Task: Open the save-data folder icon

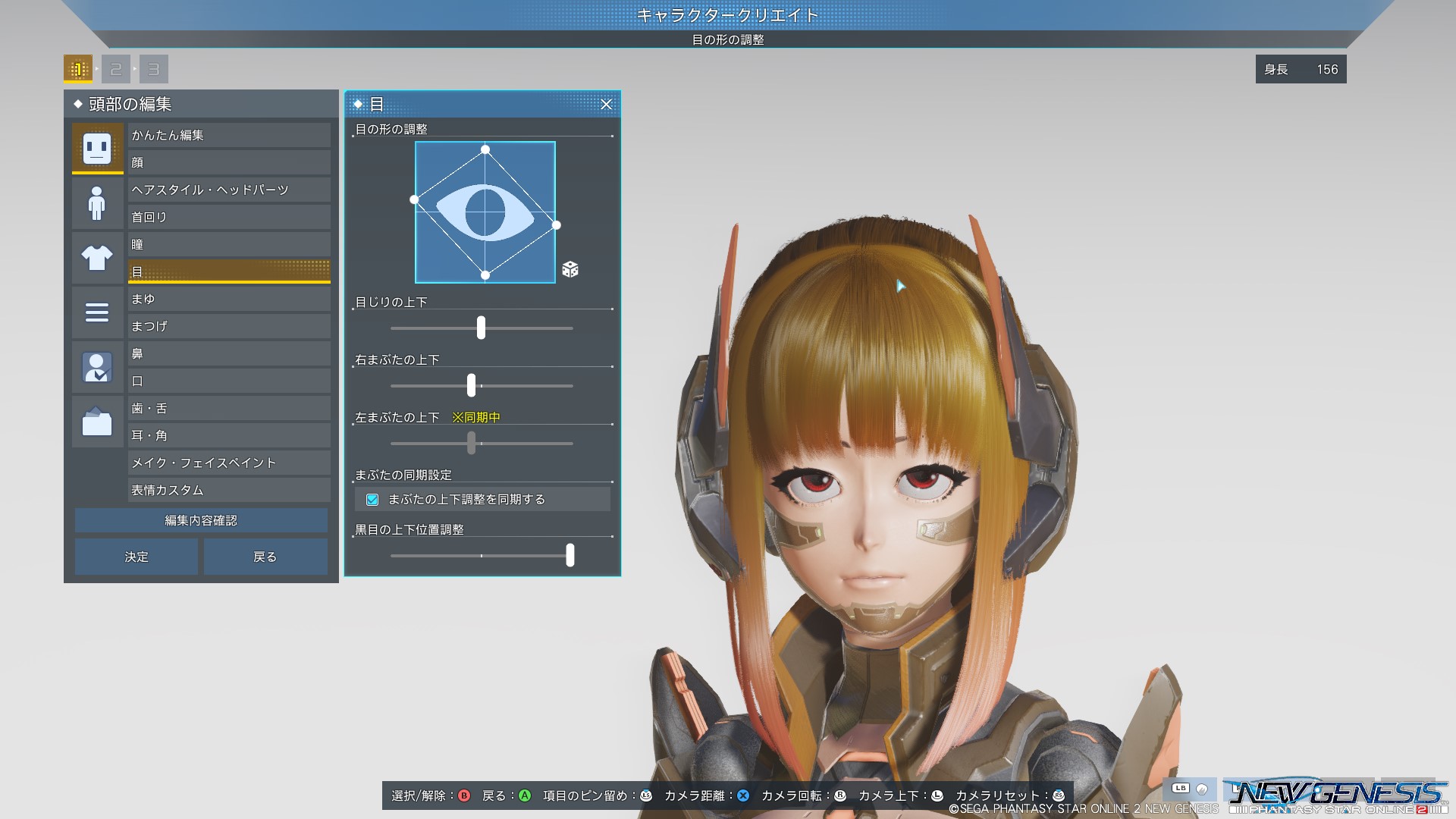Action: pyautogui.click(x=97, y=422)
